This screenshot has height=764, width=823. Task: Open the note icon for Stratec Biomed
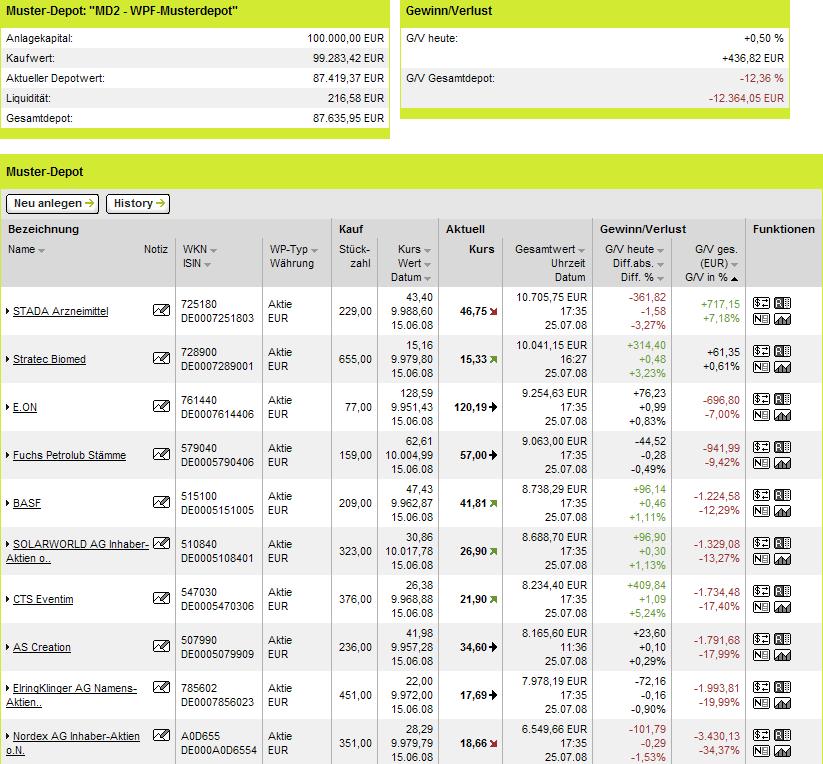pos(161,358)
